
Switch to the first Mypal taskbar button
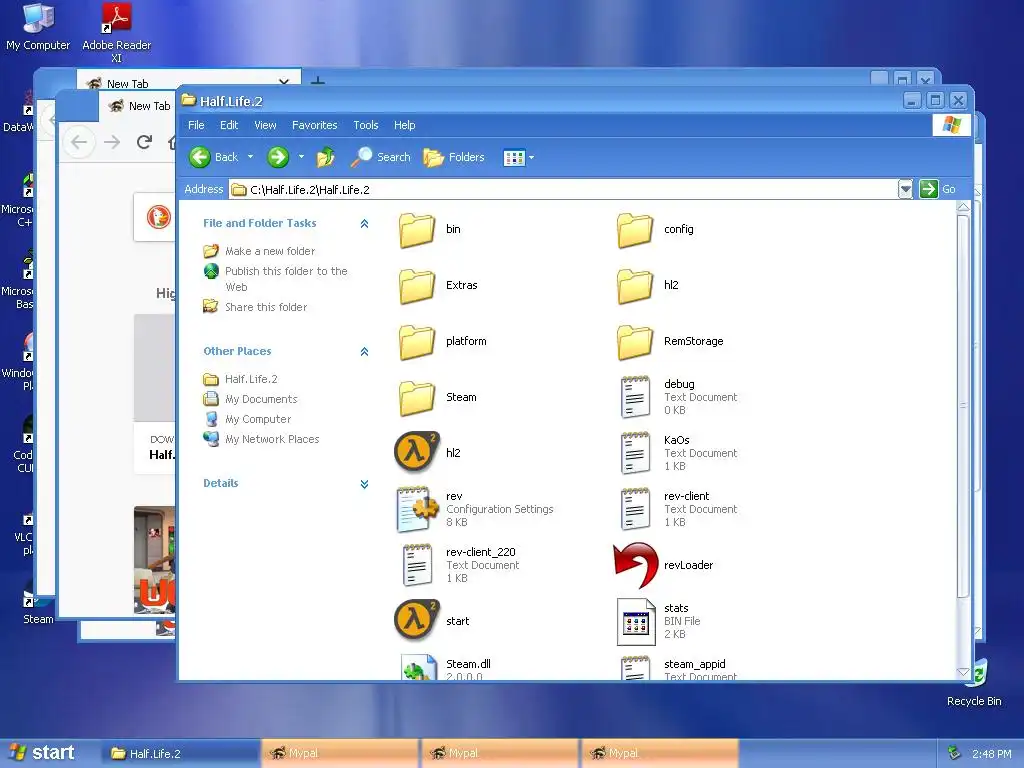point(340,754)
